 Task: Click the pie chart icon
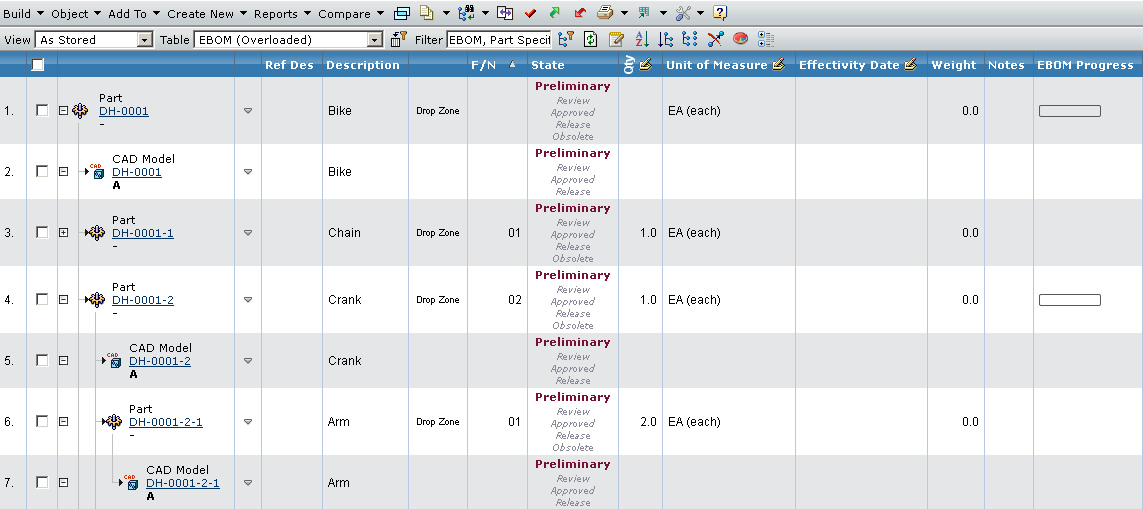pyautogui.click(x=741, y=40)
